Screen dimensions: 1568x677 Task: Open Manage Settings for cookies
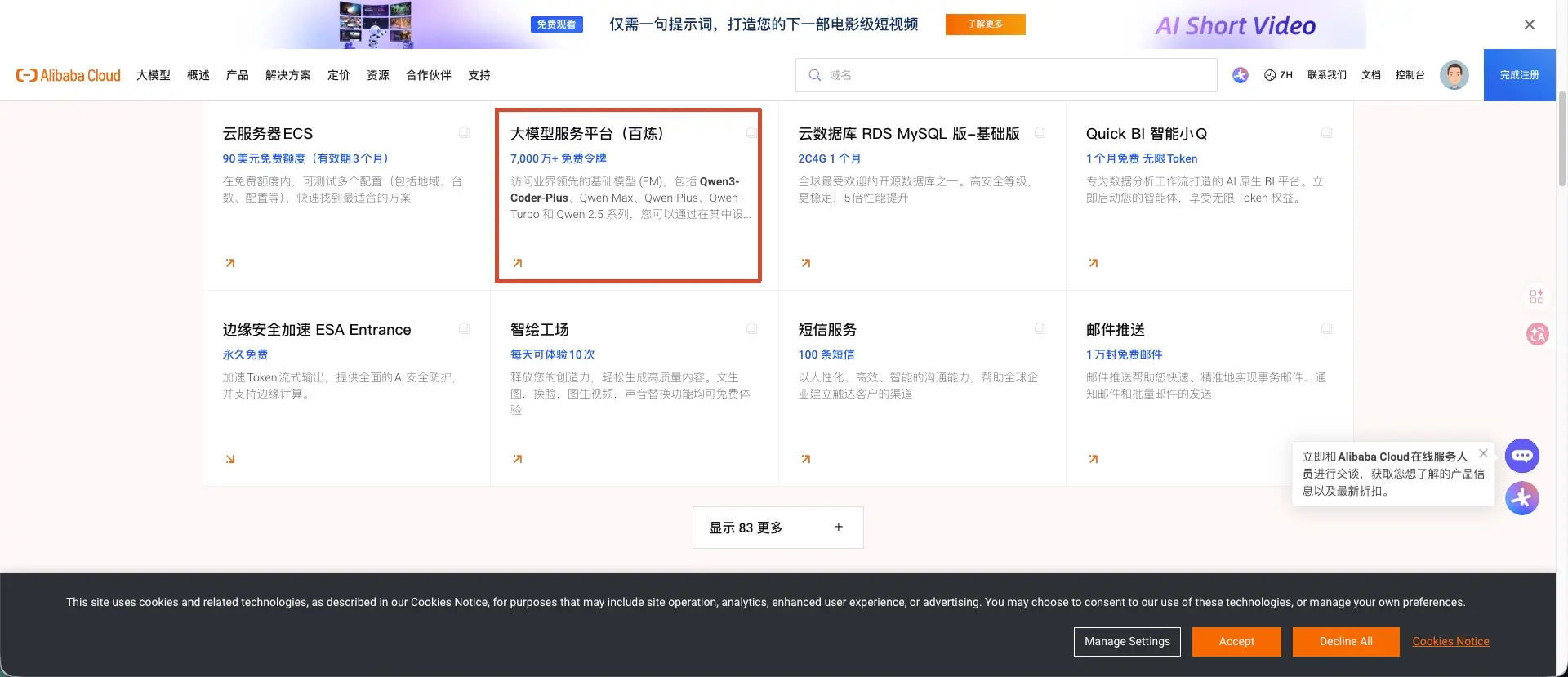(x=1127, y=642)
